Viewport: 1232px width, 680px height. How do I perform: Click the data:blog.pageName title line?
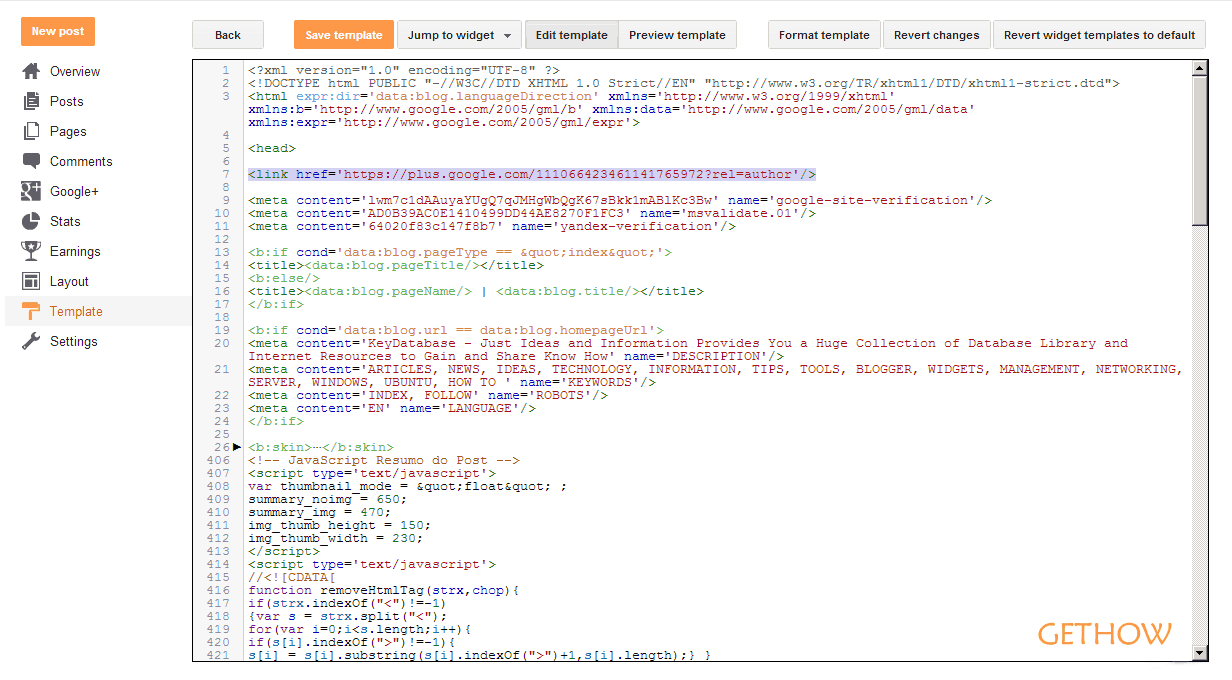coord(476,291)
